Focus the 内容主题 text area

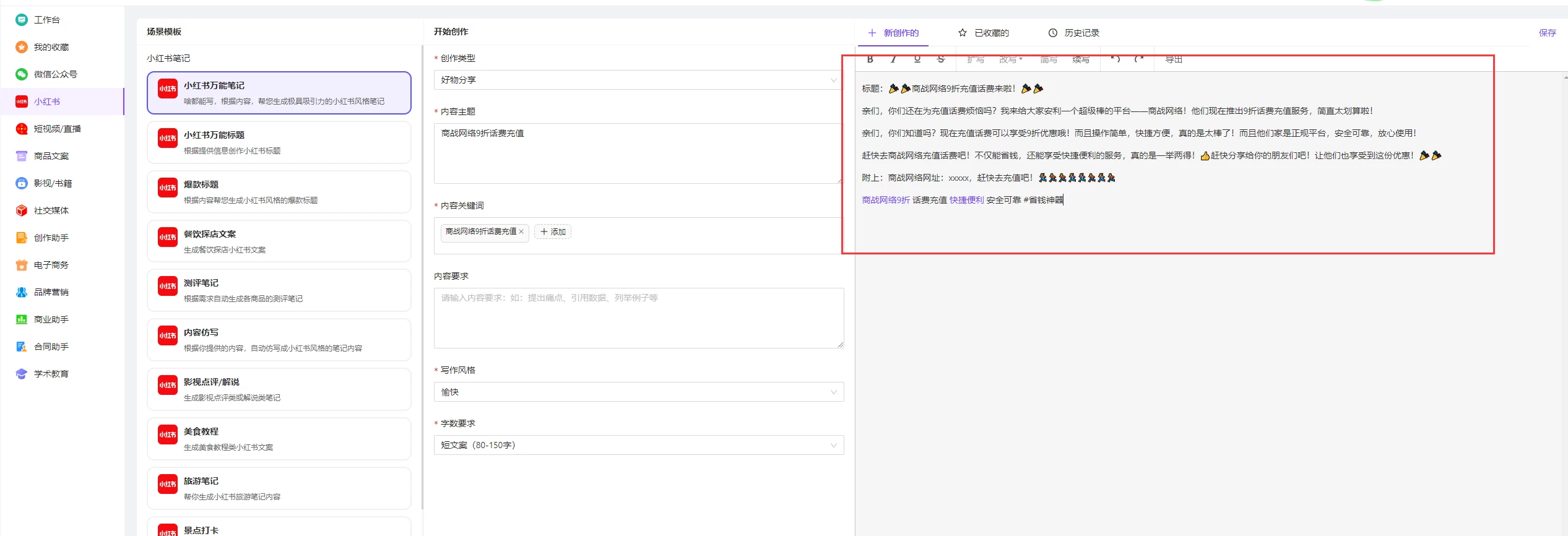639,153
